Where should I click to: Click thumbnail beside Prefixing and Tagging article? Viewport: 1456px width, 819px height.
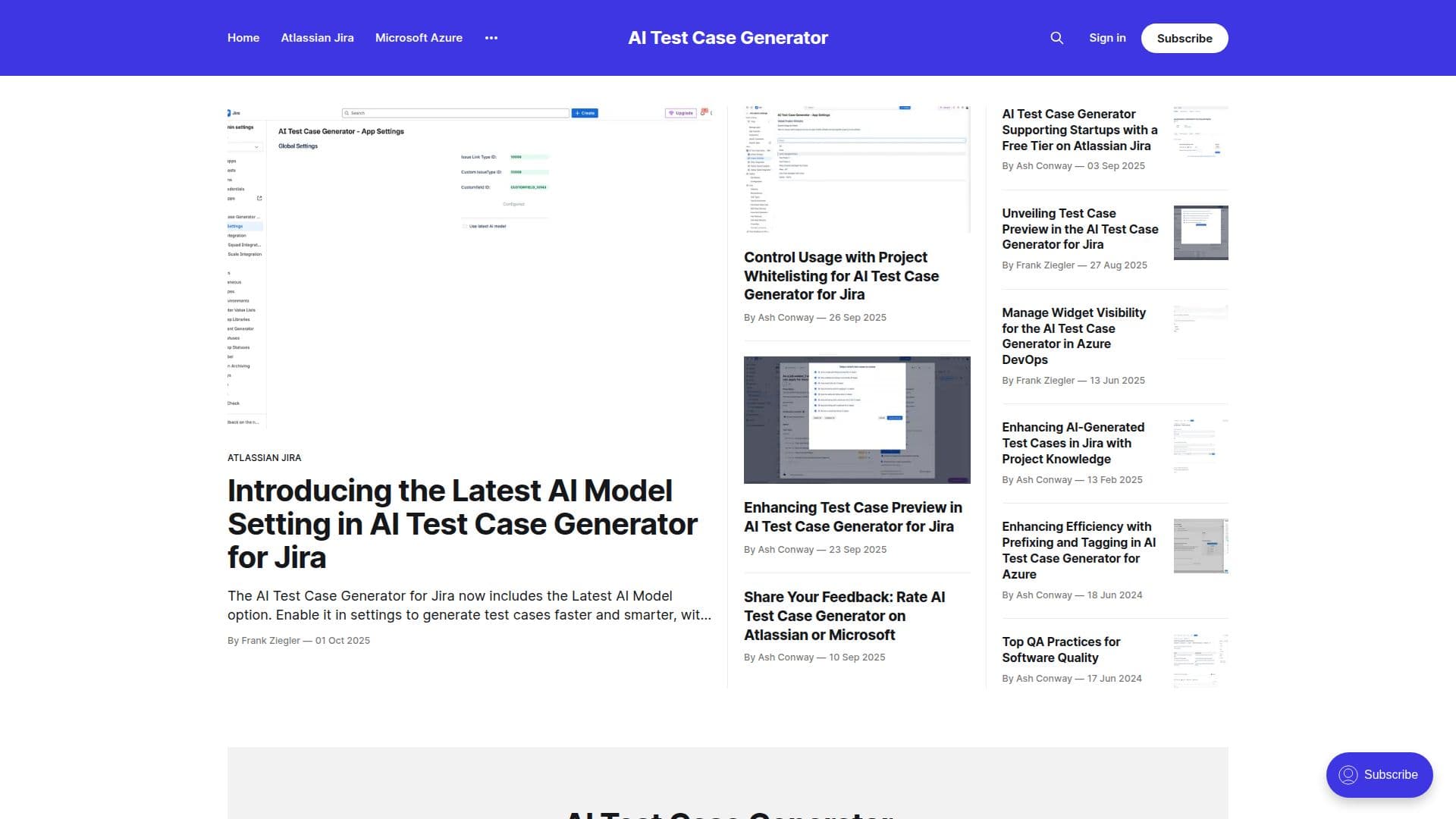coord(1201,546)
